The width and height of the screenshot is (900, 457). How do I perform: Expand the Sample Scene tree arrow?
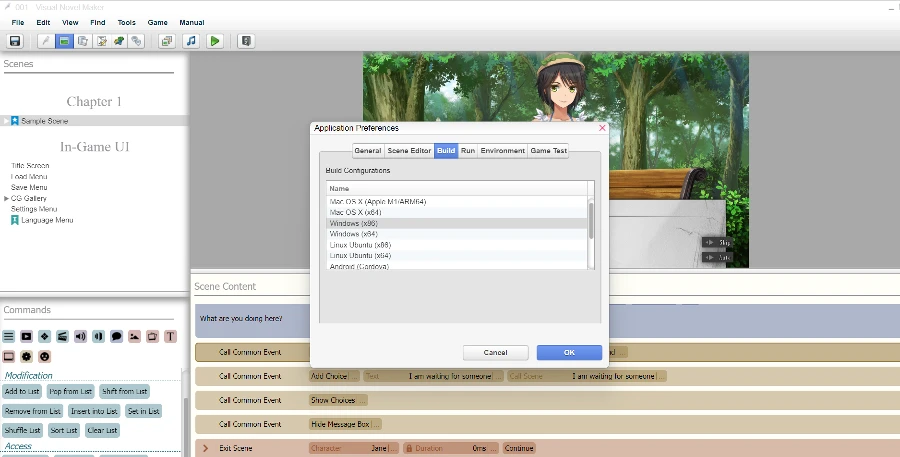tap(5, 121)
